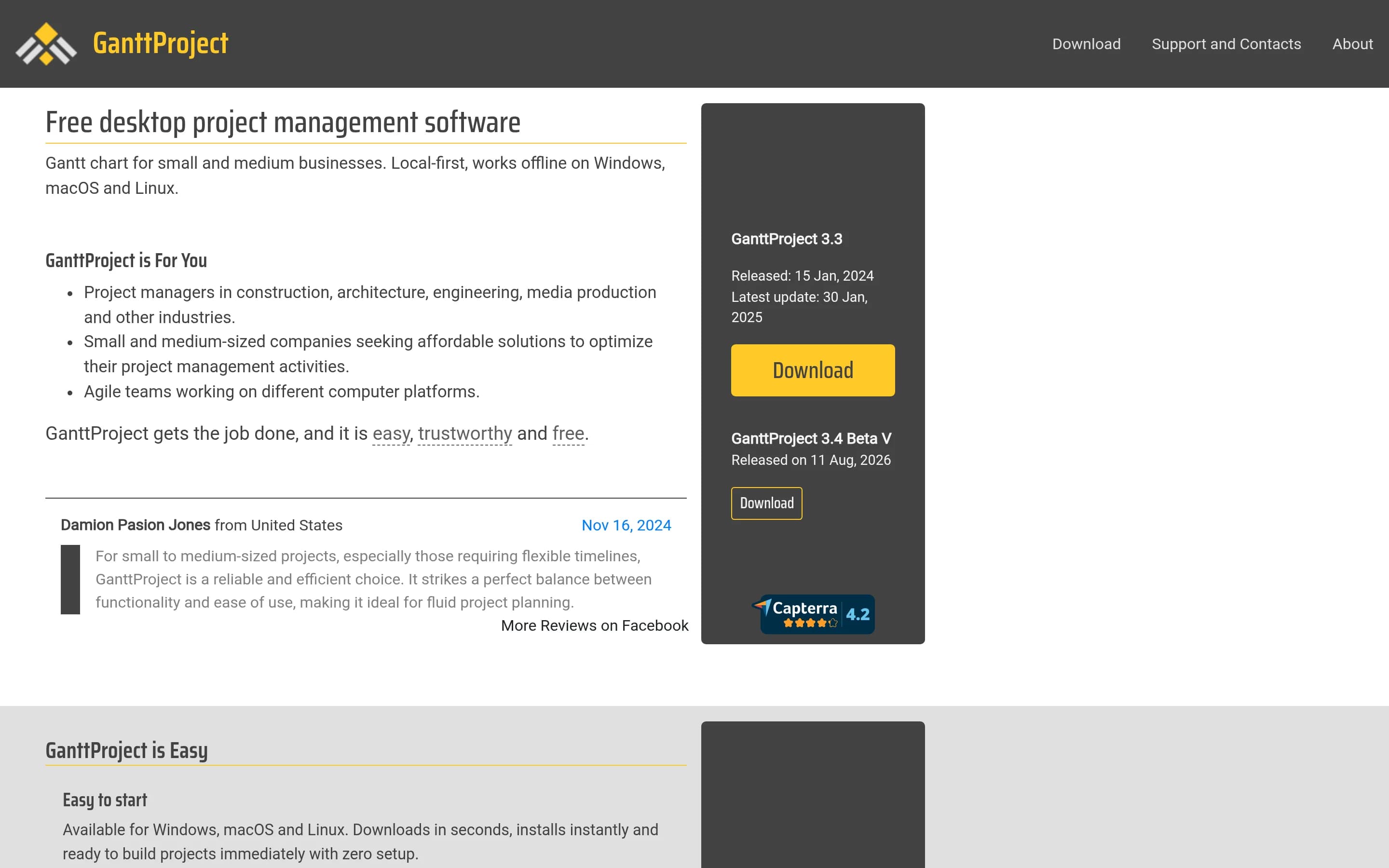The image size is (1389, 868).
Task: Open Support and Contacts nav item
Action: (x=1226, y=44)
